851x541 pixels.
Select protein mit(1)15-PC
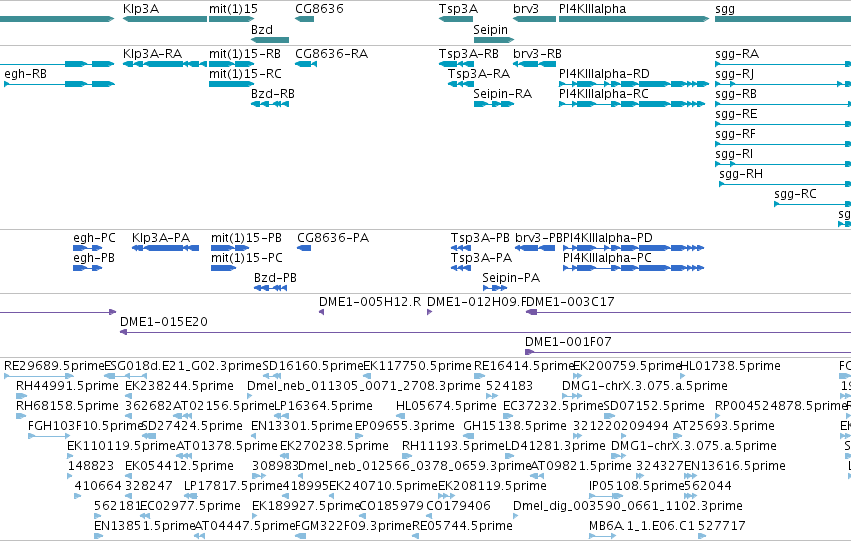tap(224, 268)
